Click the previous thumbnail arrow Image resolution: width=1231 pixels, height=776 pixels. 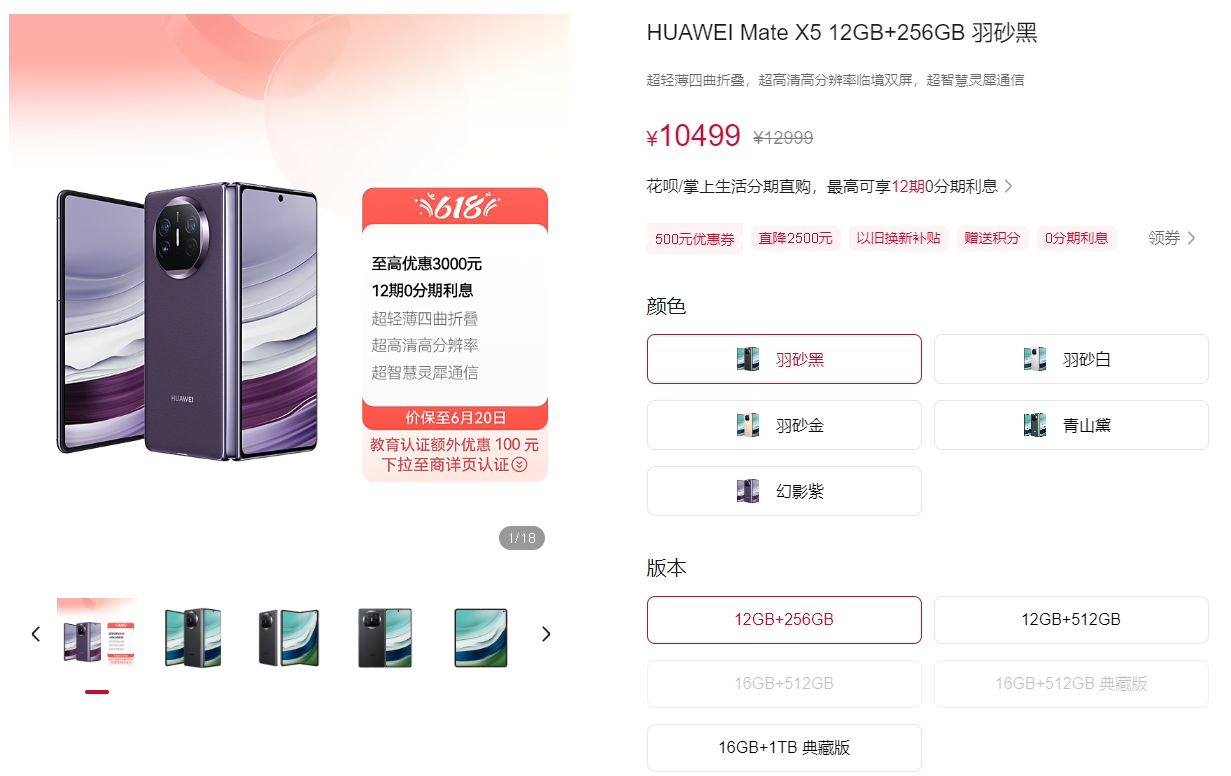click(36, 634)
